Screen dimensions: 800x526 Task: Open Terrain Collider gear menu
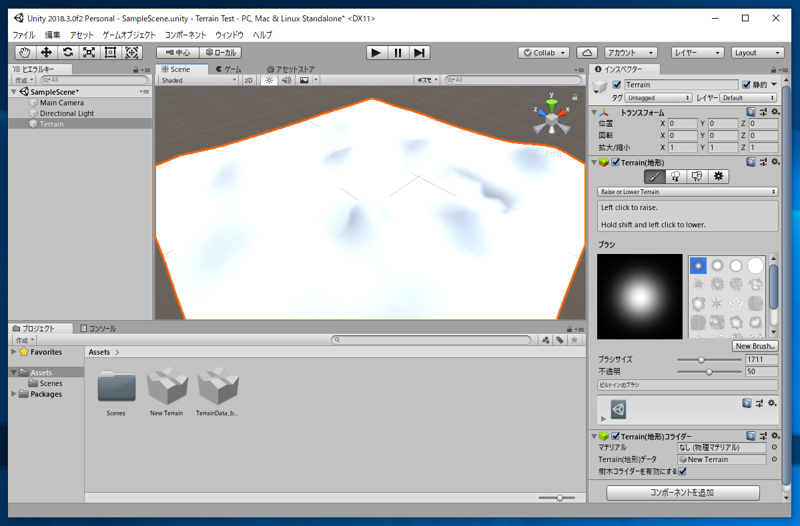[x=775, y=436]
